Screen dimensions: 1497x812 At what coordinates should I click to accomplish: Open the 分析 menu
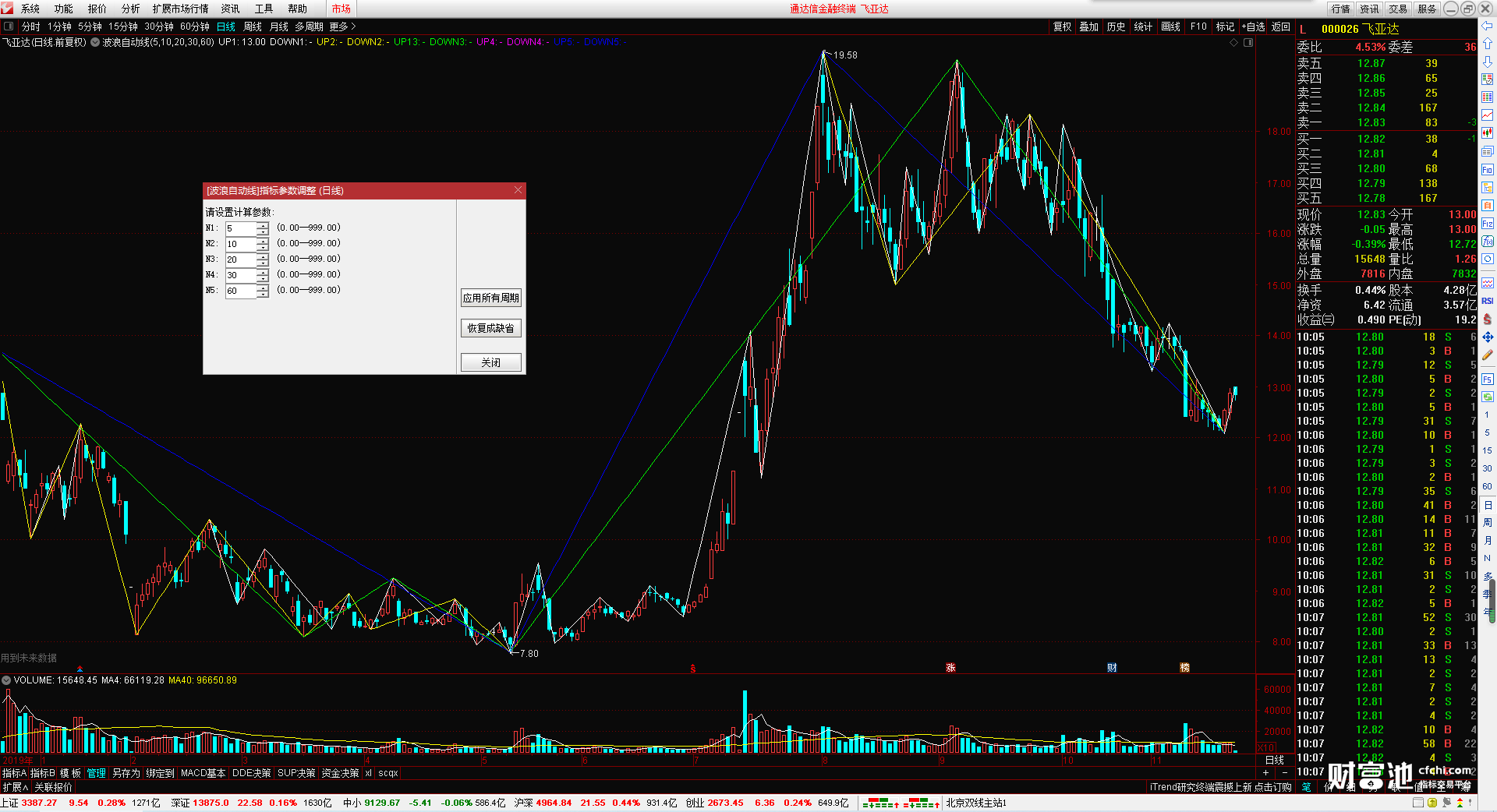coord(131,9)
